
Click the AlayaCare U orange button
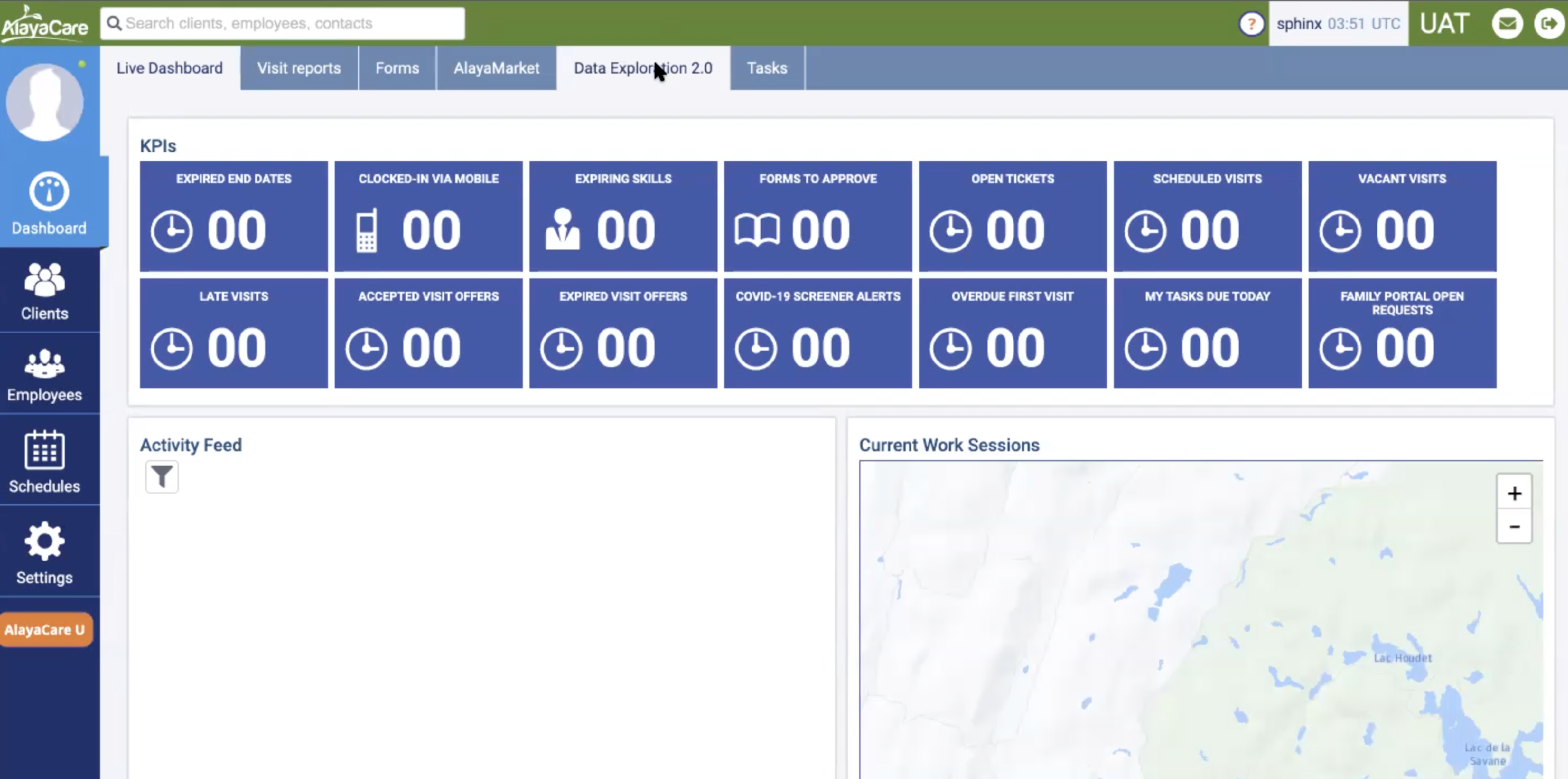46,630
